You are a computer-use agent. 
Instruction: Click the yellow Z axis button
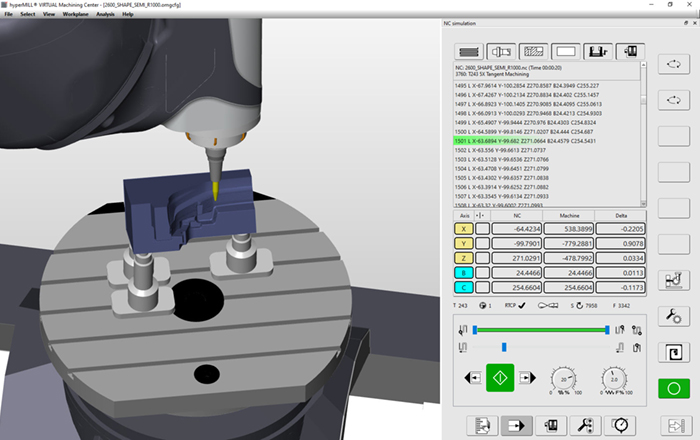464,258
